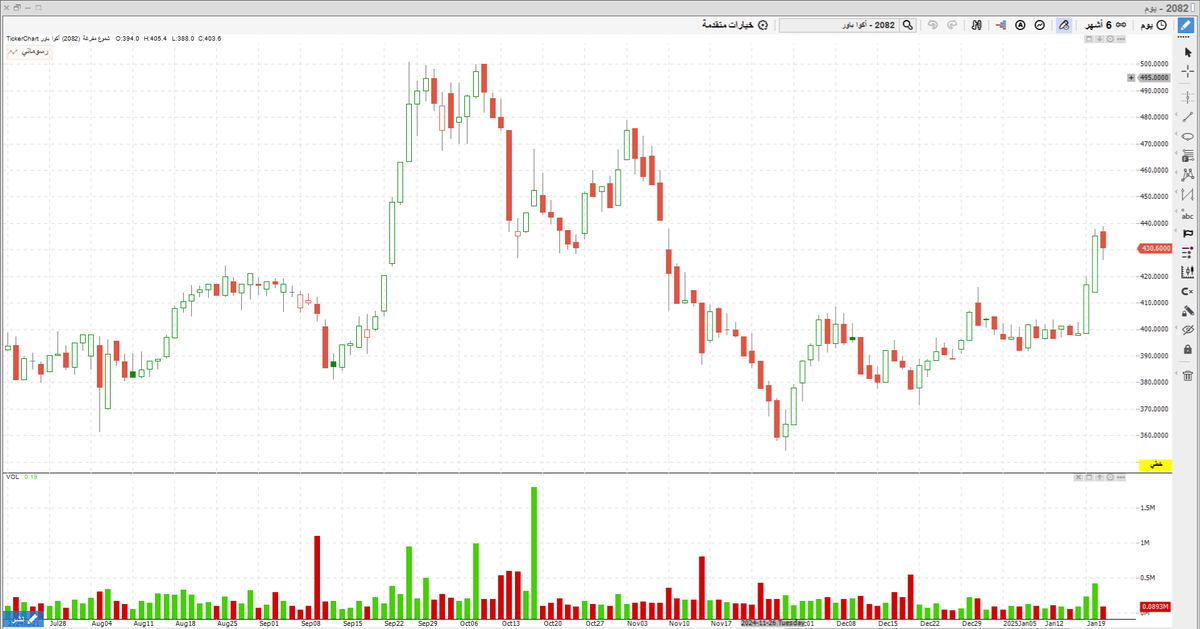The image size is (1200, 629).
Task: Click the redo arrow in toolbar
Action: coord(951,24)
